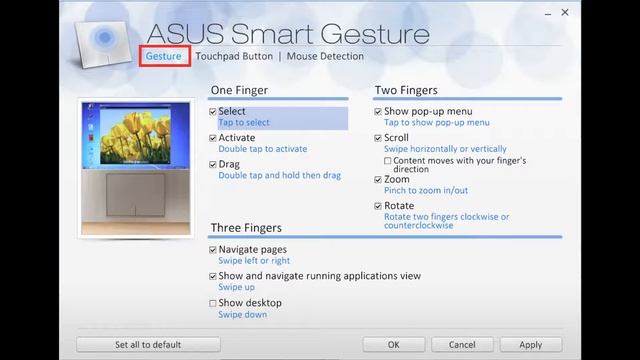
Task: Disable Show pop-up menu gesture
Action: click(x=378, y=111)
